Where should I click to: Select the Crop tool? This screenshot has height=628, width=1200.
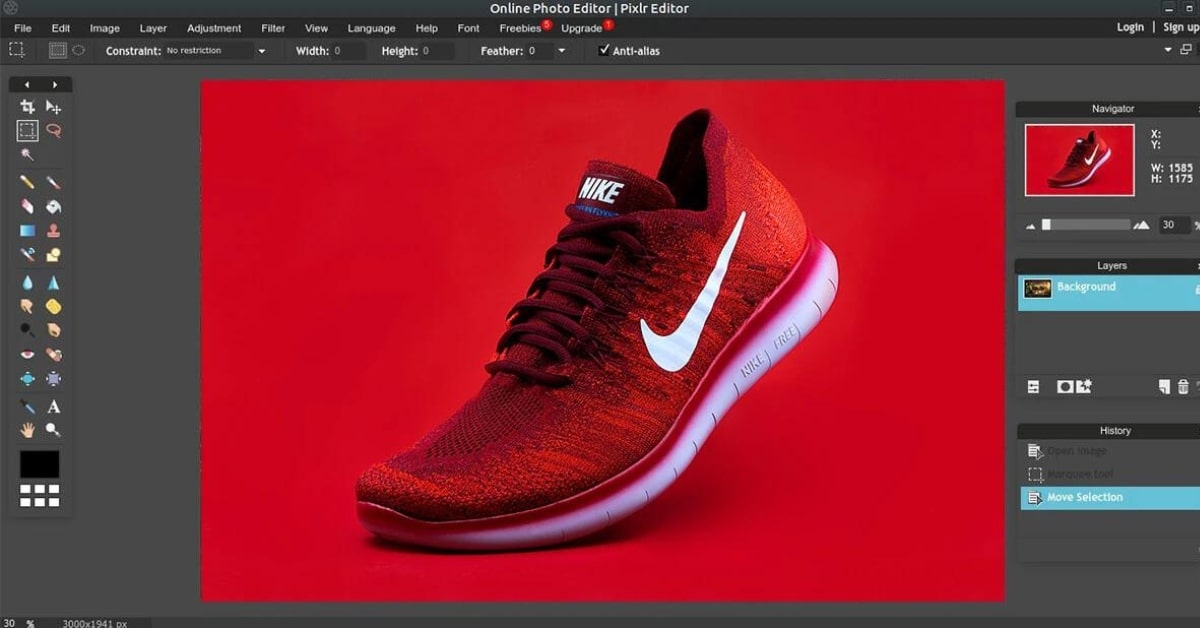(27, 107)
